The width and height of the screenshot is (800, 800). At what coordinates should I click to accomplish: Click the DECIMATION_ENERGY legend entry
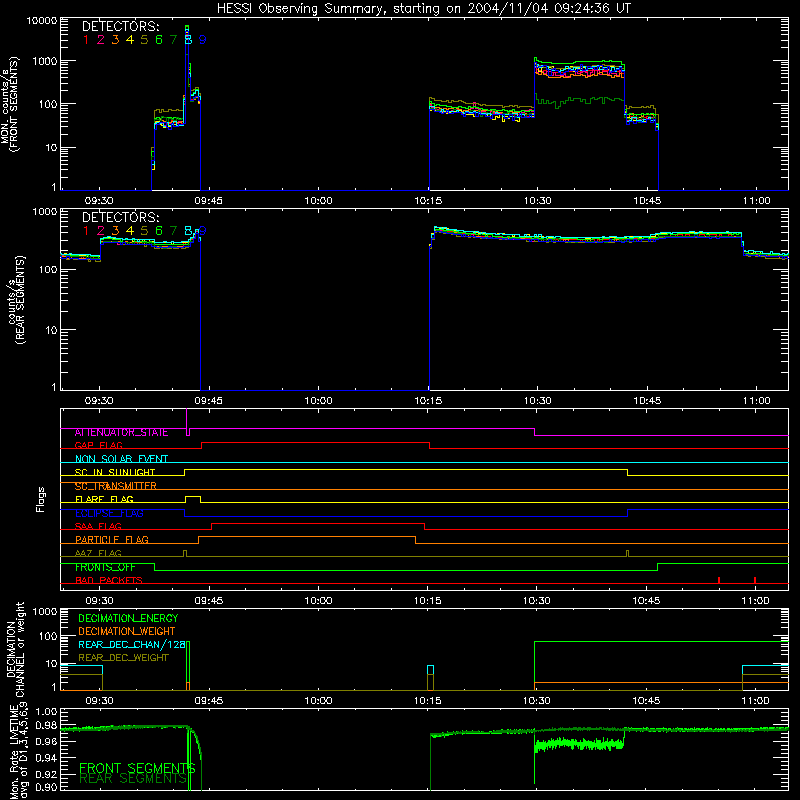pyautogui.click(x=128, y=618)
